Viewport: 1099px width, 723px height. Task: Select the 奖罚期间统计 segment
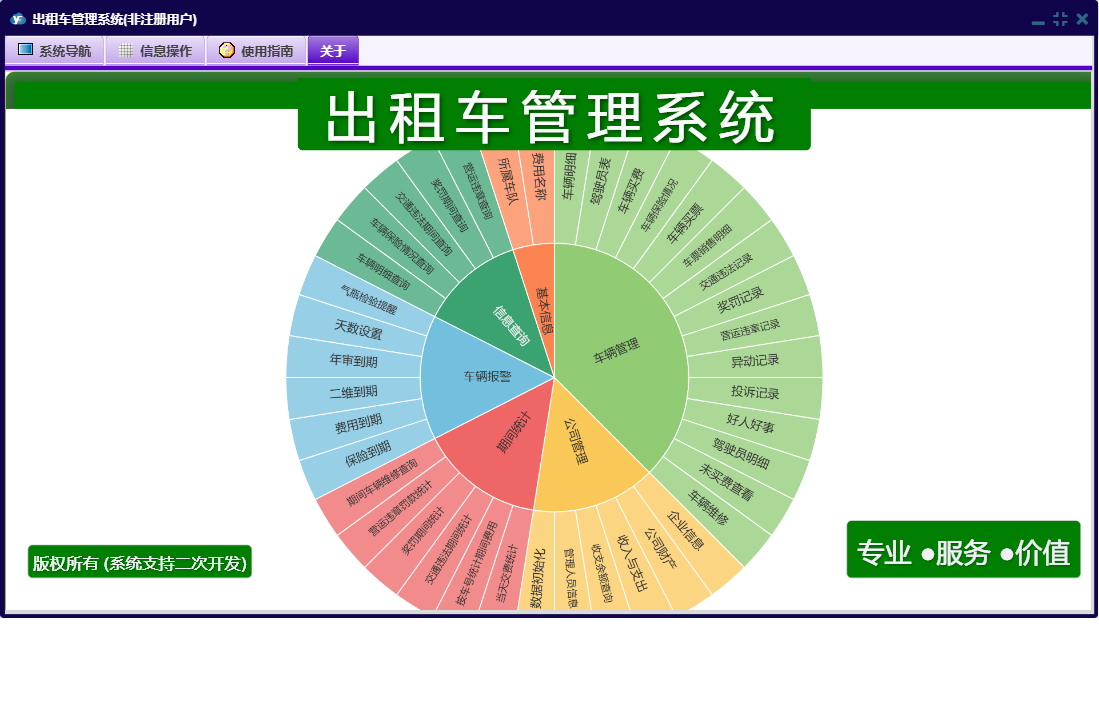[423, 531]
